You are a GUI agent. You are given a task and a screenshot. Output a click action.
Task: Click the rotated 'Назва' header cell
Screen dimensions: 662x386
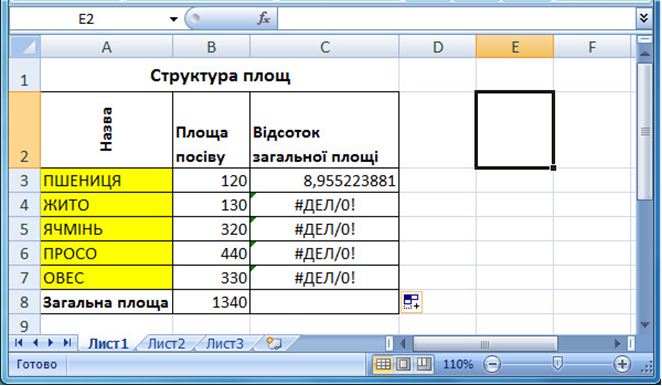click(106, 130)
